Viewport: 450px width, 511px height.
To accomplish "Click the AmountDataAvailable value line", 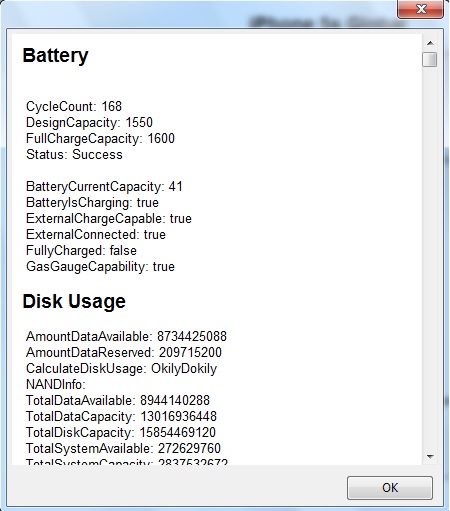I will pos(126,336).
